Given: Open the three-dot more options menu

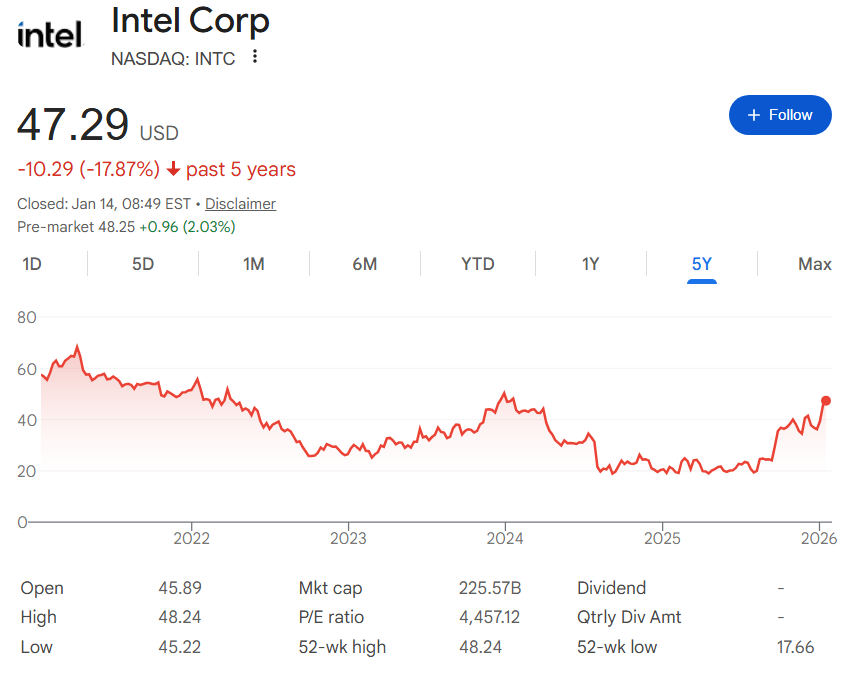Looking at the screenshot, I should click(x=255, y=57).
